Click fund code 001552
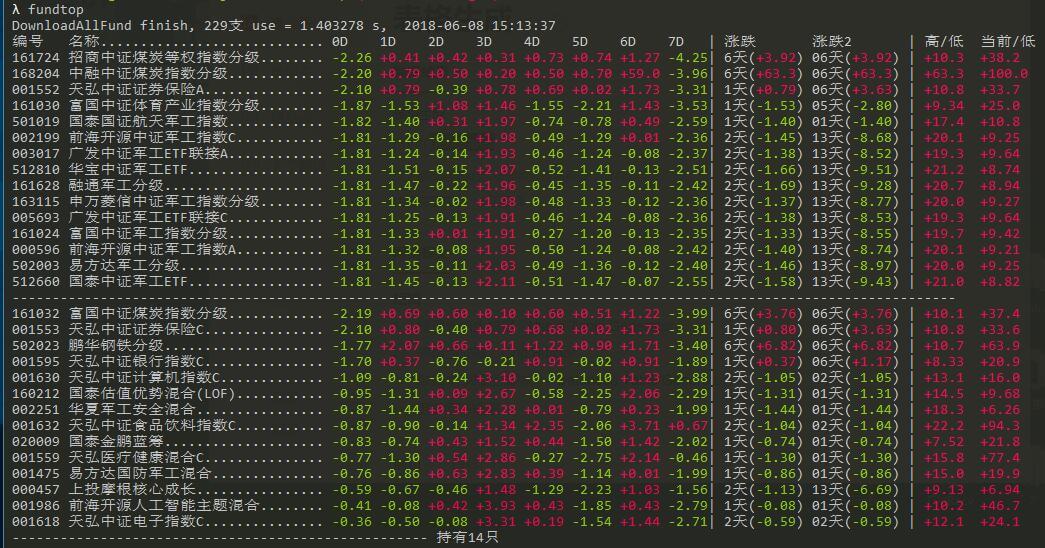Viewport: 1045px width, 548px height. coord(36,90)
